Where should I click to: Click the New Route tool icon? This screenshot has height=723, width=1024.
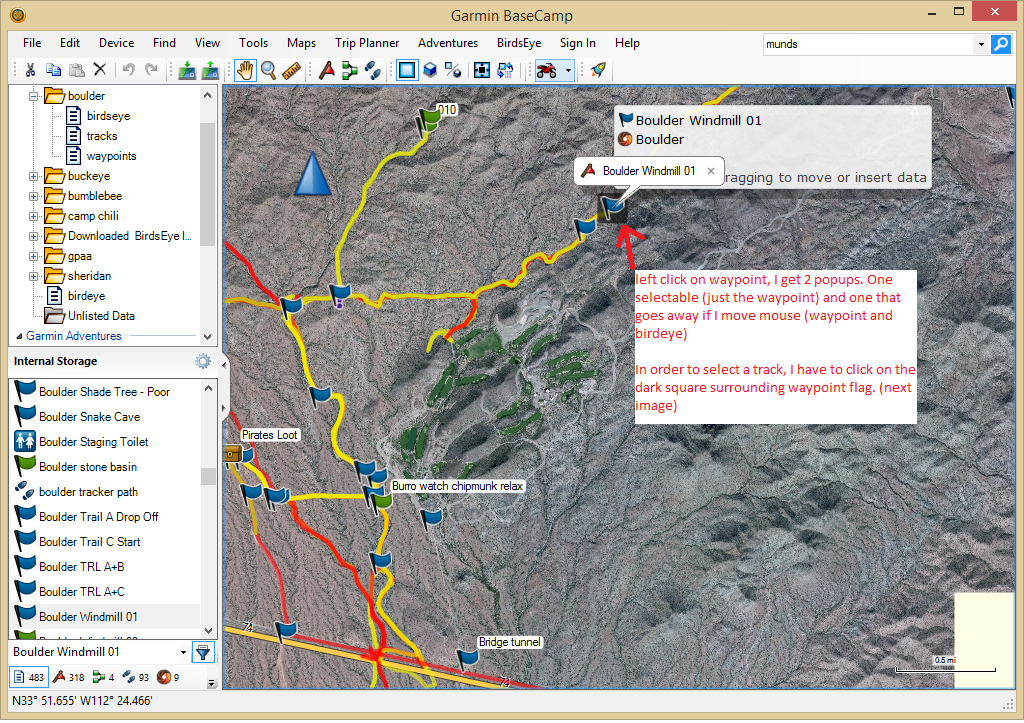pos(349,70)
